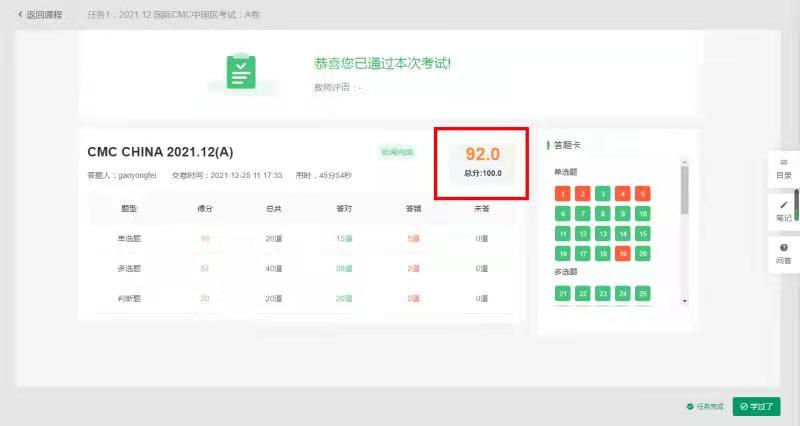This screenshot has height=426, width=800.
Task: View question 20 in answer card
Action: [x=643, y=254]
